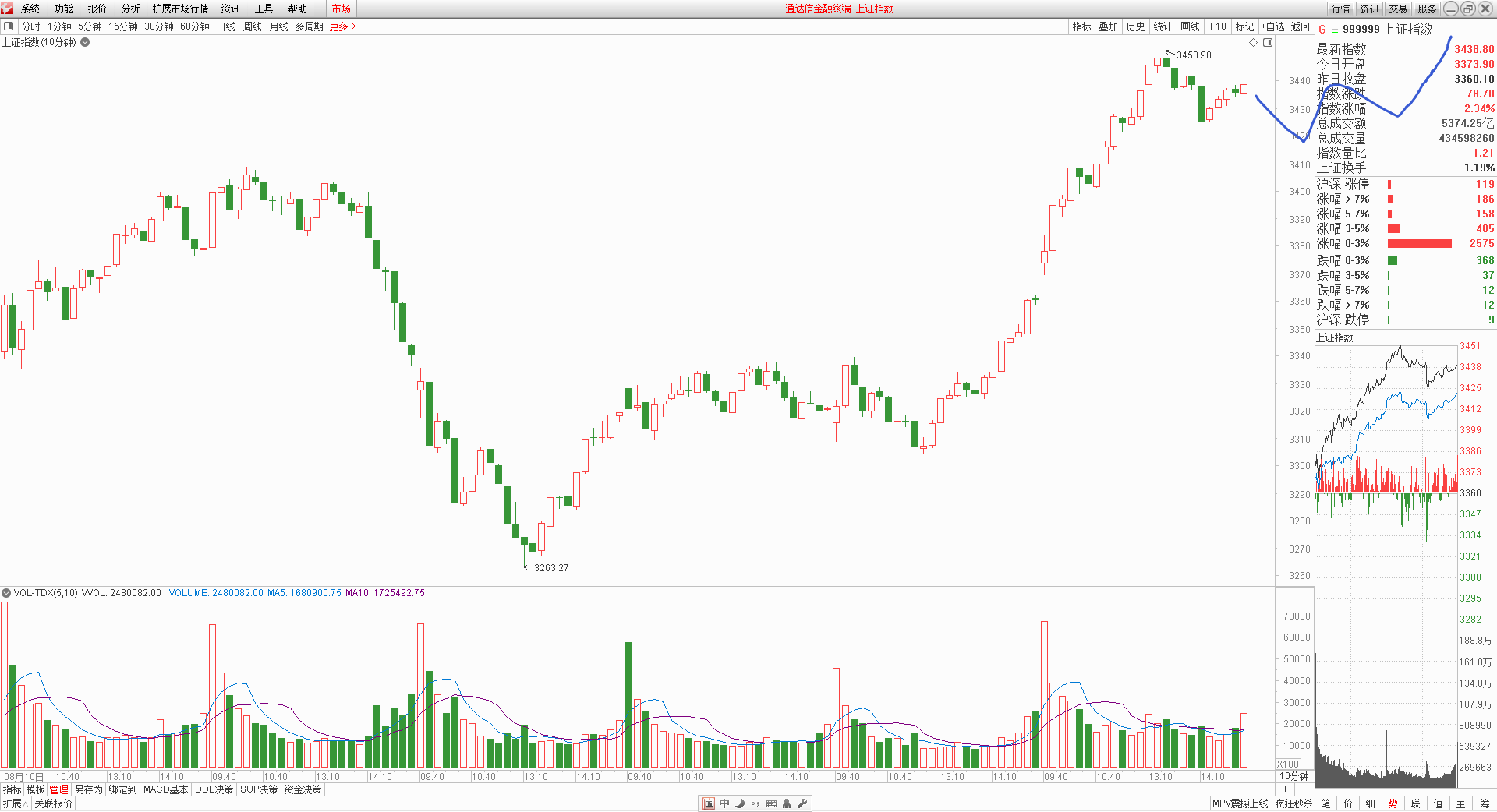This screenshot has height=812, width=1497.
Task: Open the 分析 menu
Action: click(x=130, y=9)
